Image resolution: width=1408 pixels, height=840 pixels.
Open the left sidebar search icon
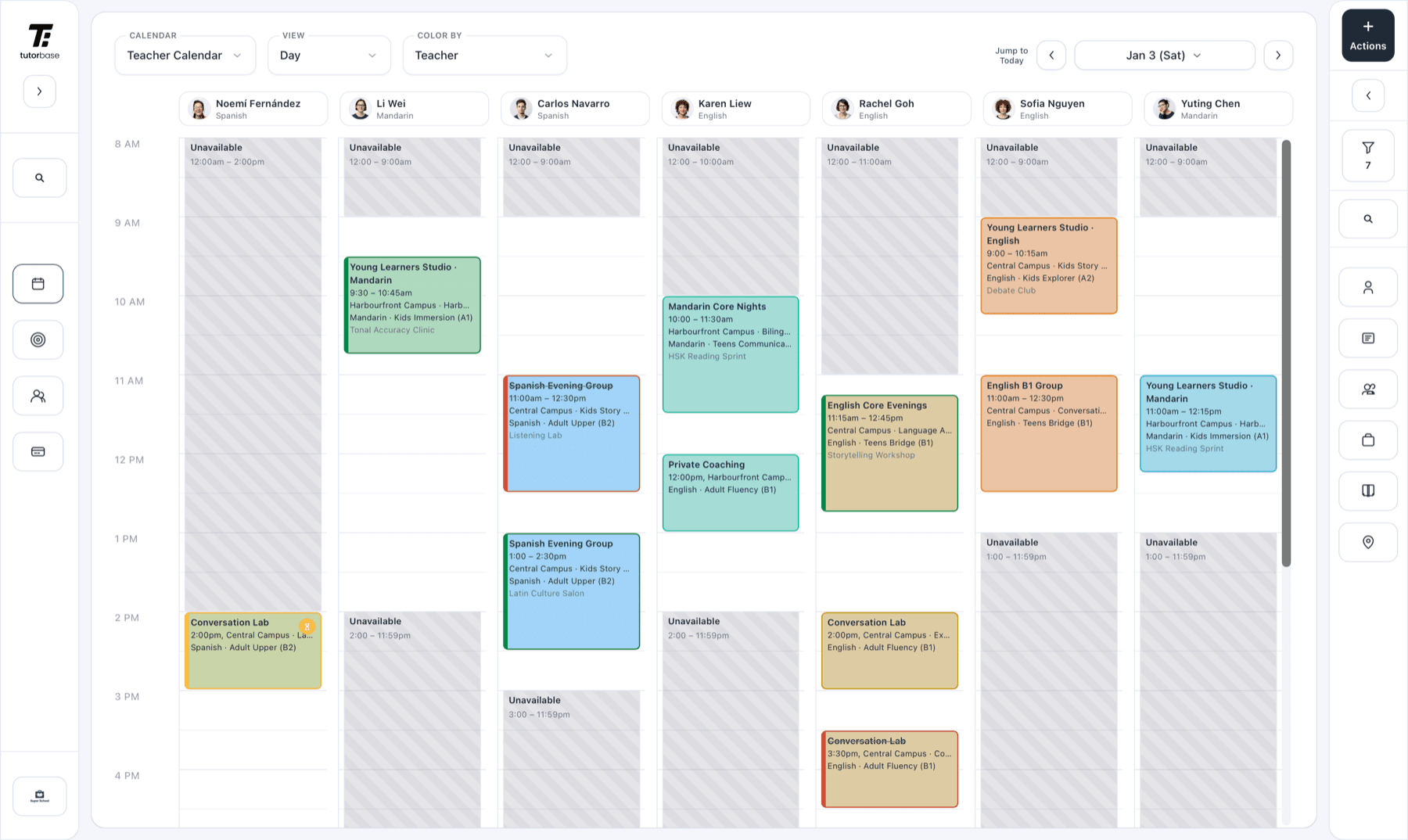(39, 178)
